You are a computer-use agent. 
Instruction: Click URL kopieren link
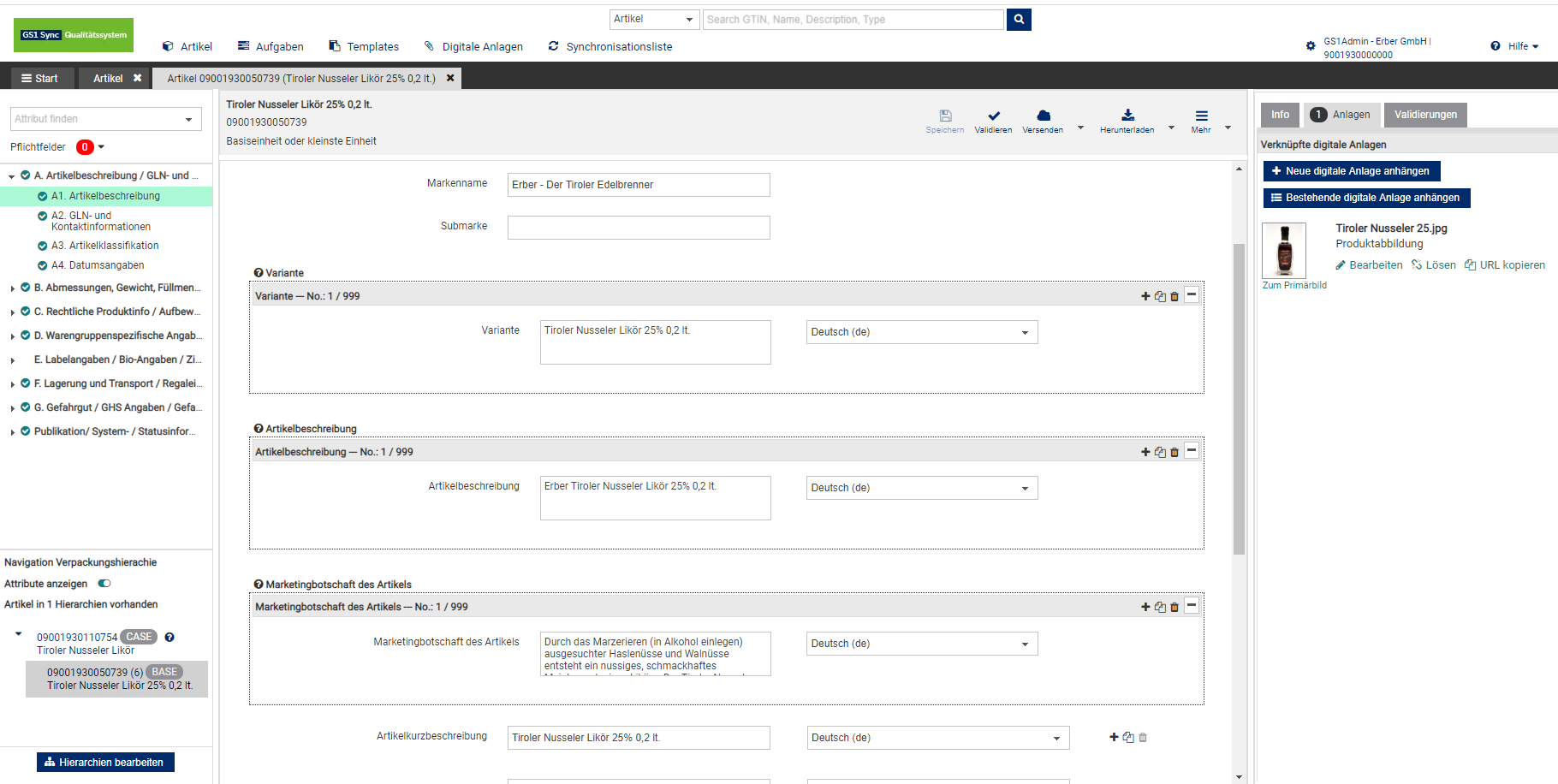pos(1505,265)
